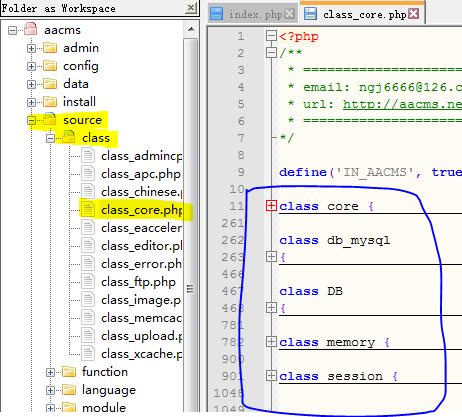The width and height of the screenshot is (462, 417).
Task: Close the class_core.php tab
Action: click(414, 14)
